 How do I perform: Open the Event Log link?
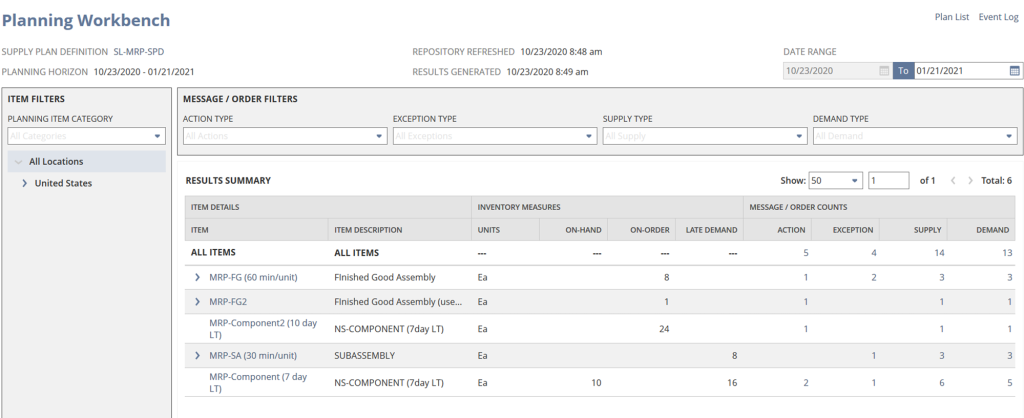[1000, 17]
